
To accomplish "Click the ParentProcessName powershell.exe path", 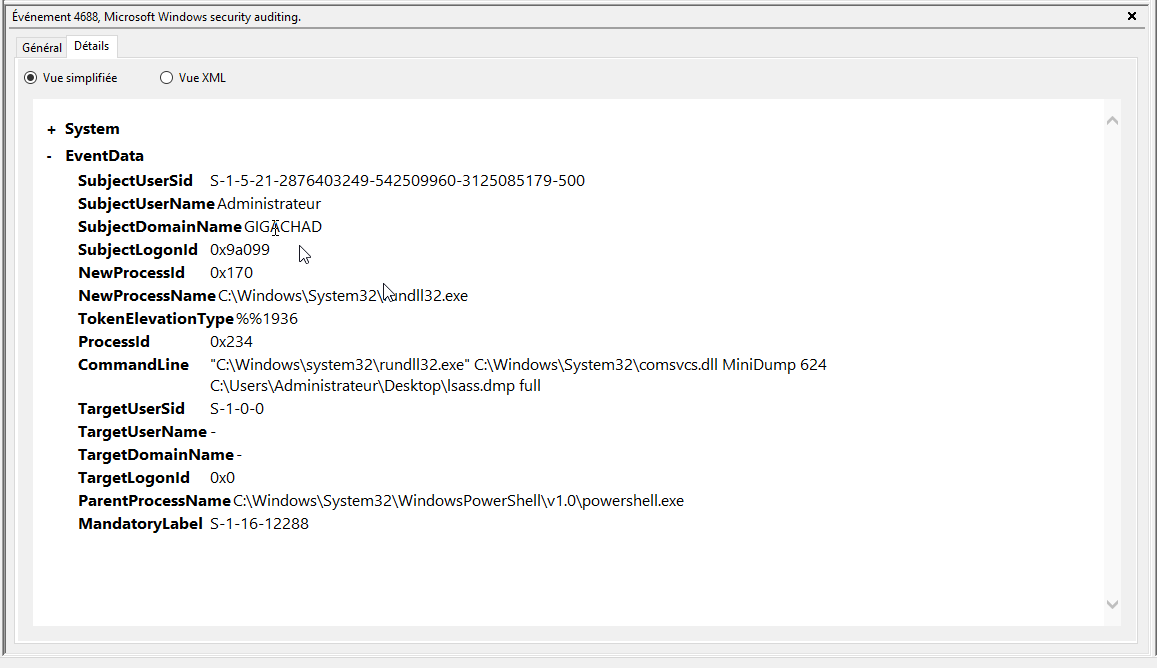I will 458,500.
